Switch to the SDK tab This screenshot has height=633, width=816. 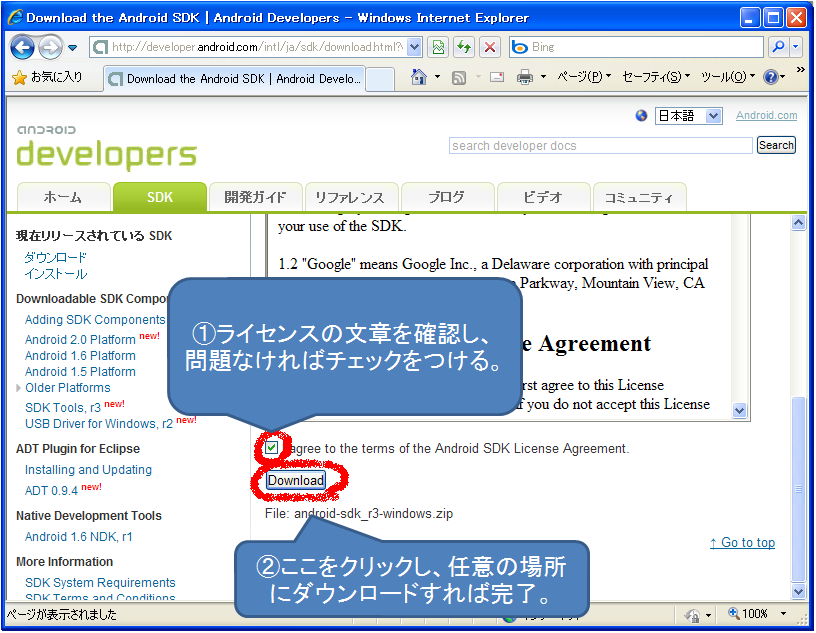(x=160, y=197)
